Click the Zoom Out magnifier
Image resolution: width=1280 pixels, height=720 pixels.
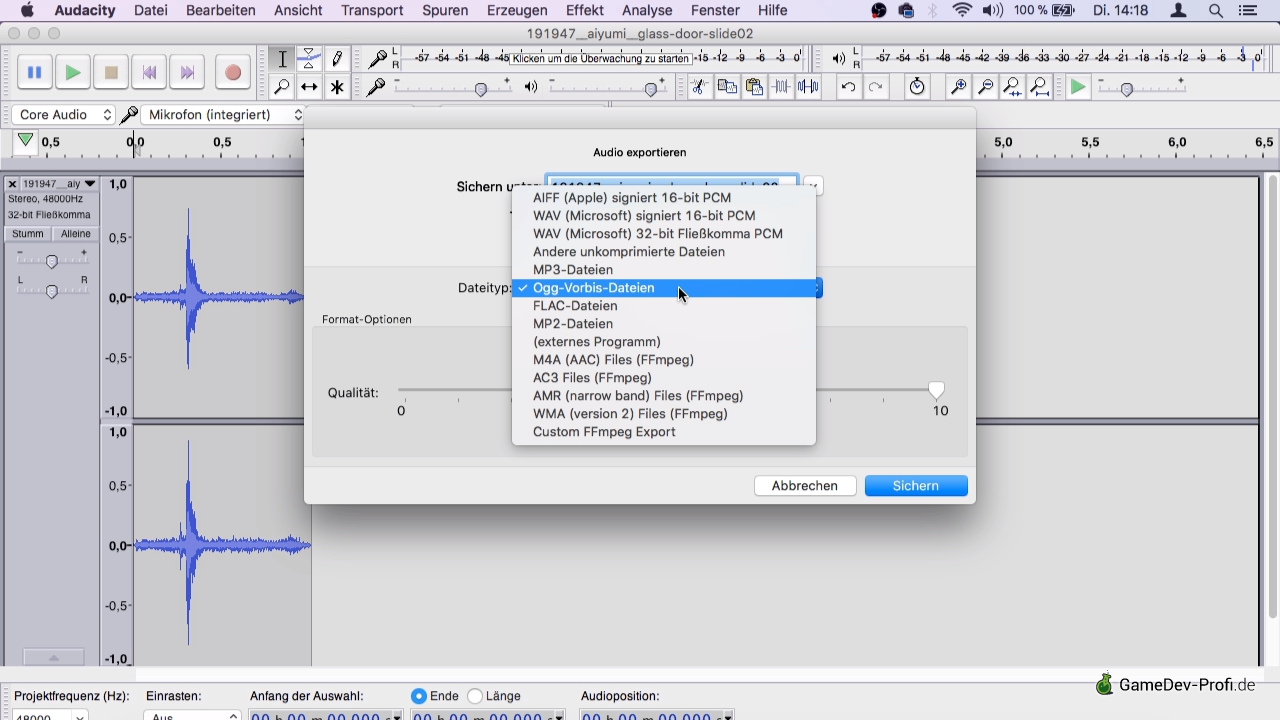(x=985, y=87)
